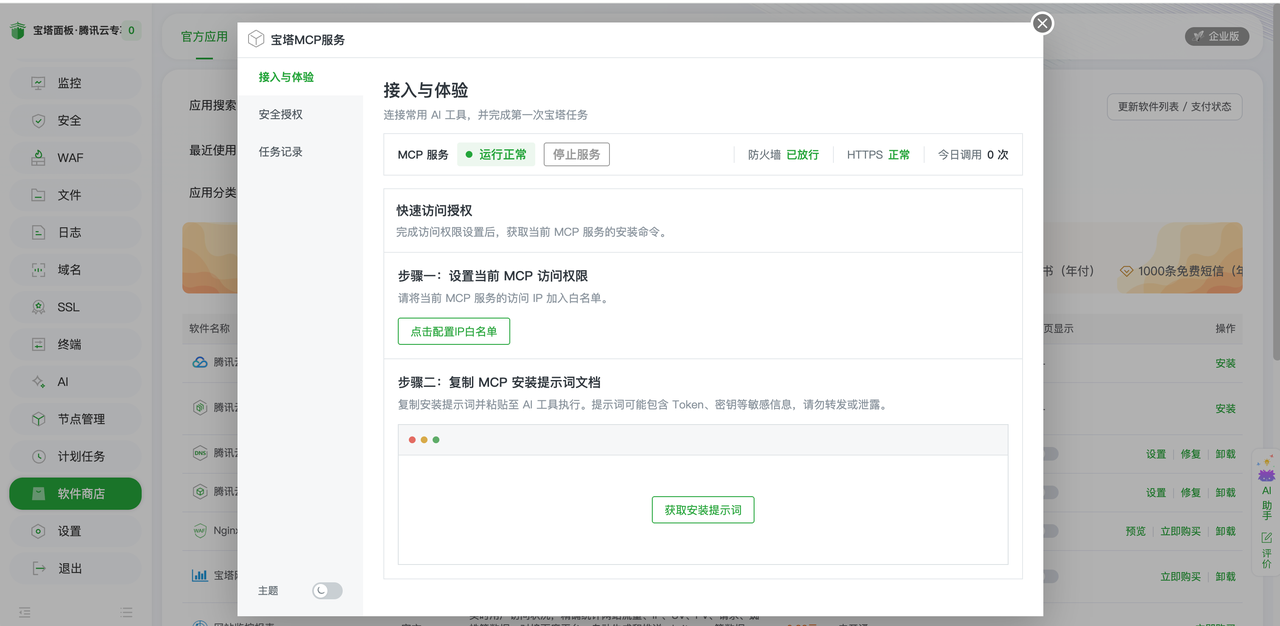Click the 宝塔面板 green shield logo

tap(18, 30)
